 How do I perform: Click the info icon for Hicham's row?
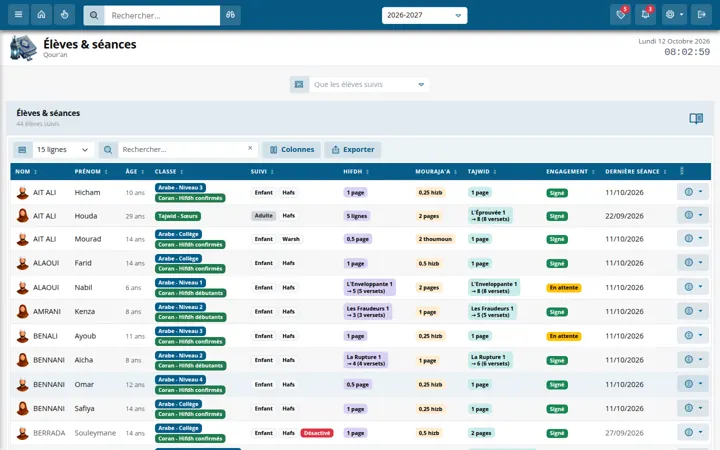point(688,192)
